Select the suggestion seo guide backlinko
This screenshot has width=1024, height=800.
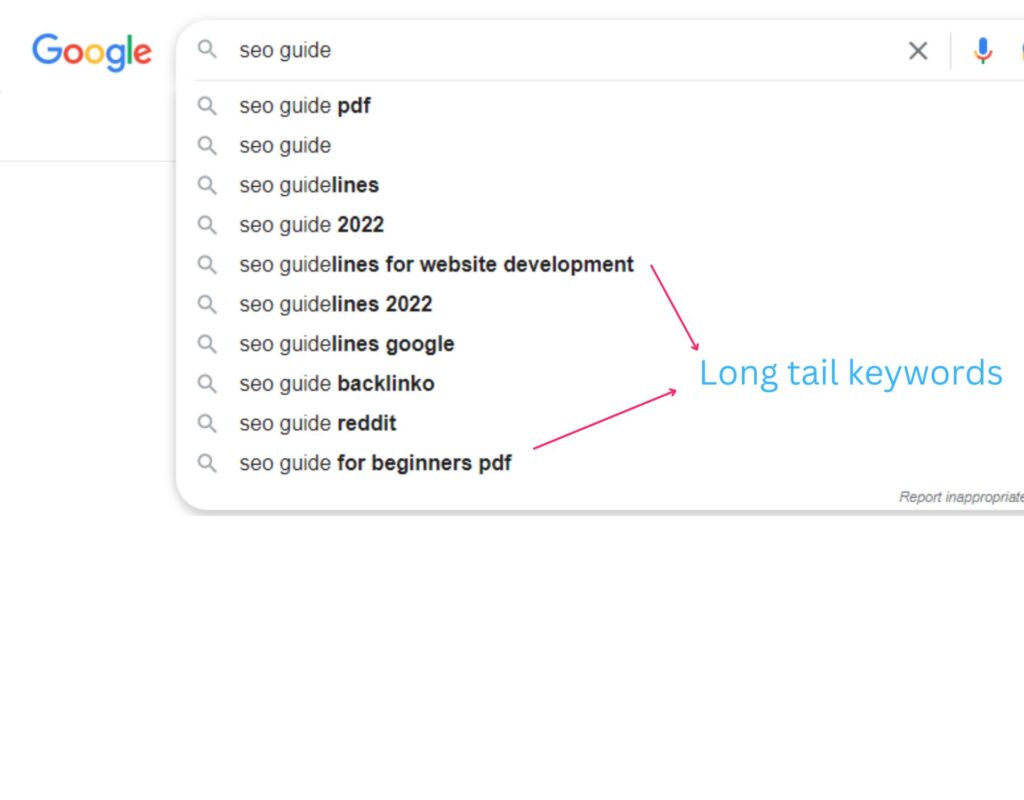tap(336, 383)
